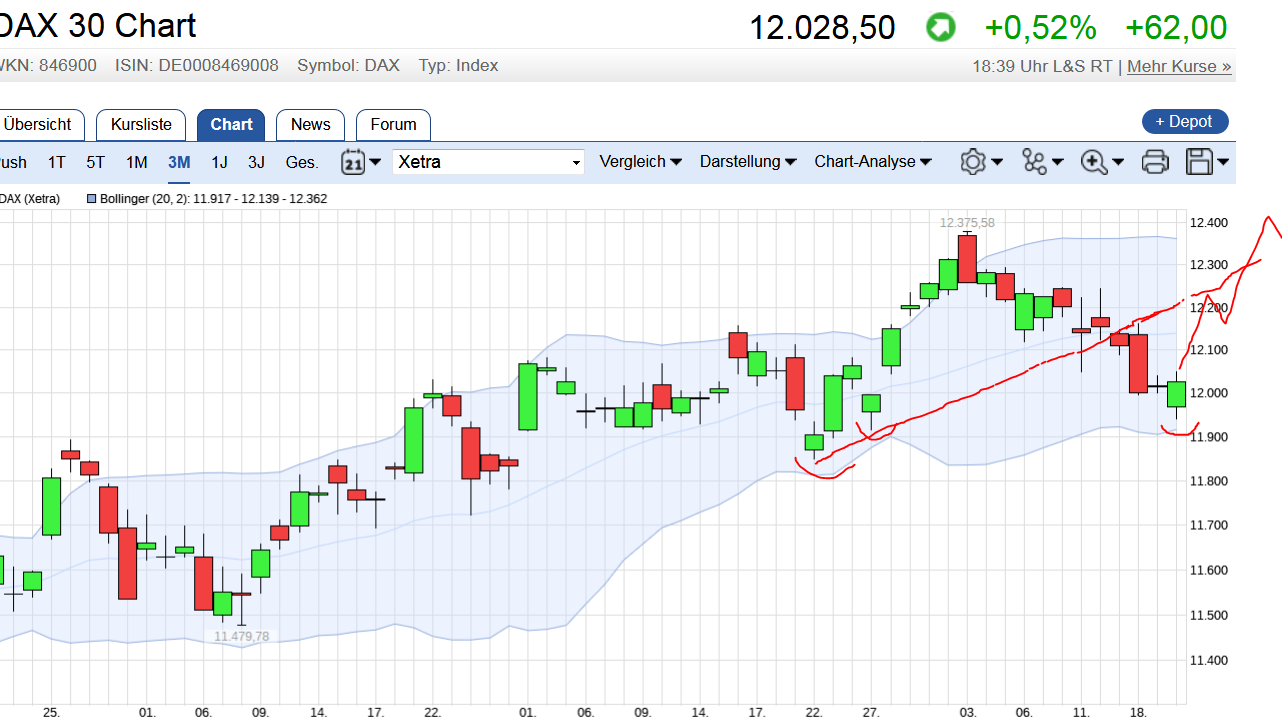Click the green trend arrow icon

click(940, 27)
